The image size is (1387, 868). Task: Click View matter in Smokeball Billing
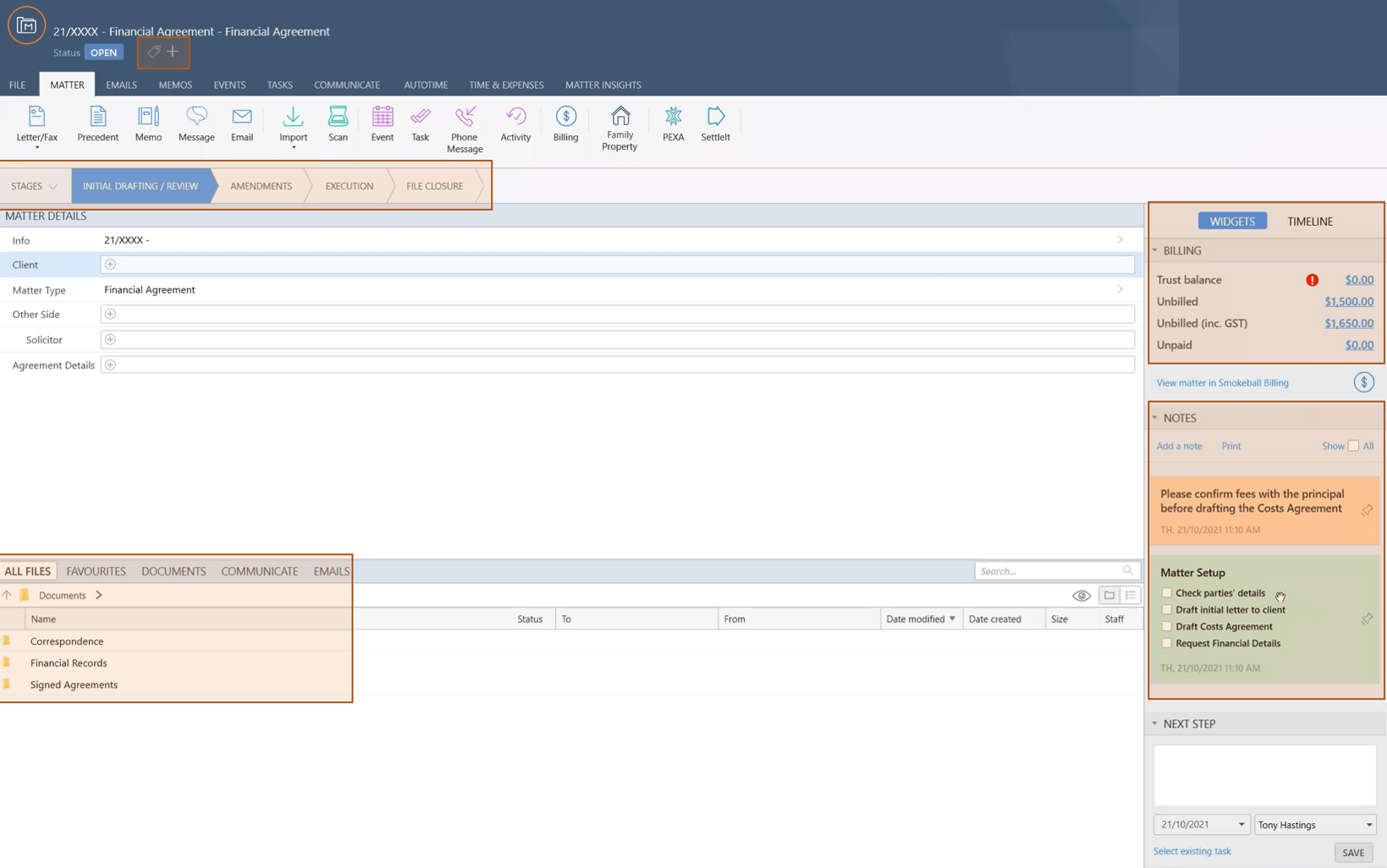(x=1222, y=382)
